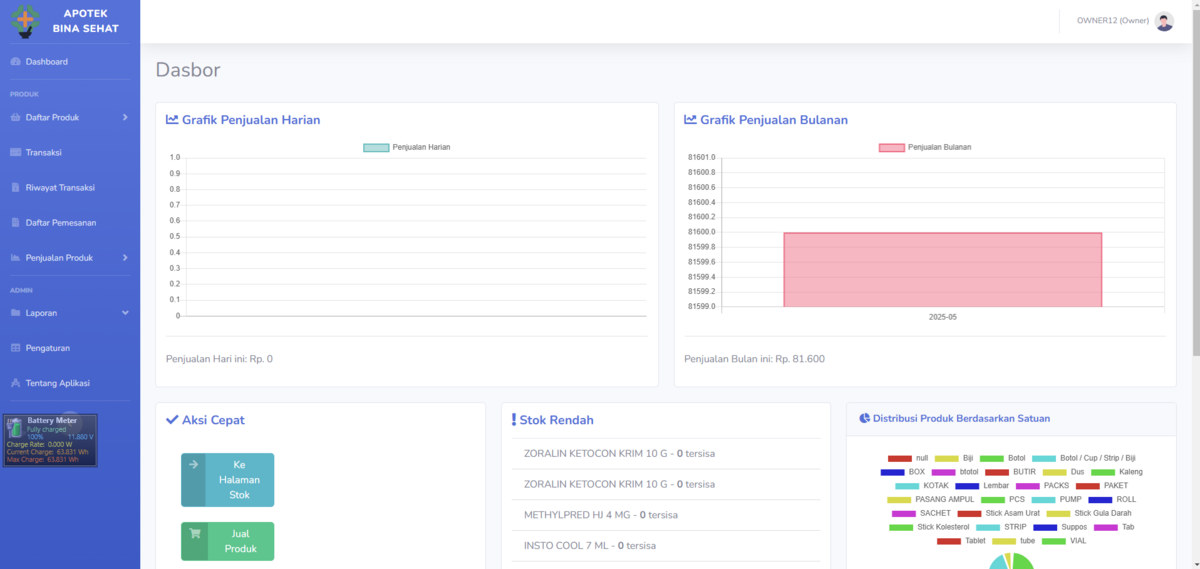The image size is (1200, 569).
Task: Click the Battery Meter widget icon
Action: [x=14, y=428]
